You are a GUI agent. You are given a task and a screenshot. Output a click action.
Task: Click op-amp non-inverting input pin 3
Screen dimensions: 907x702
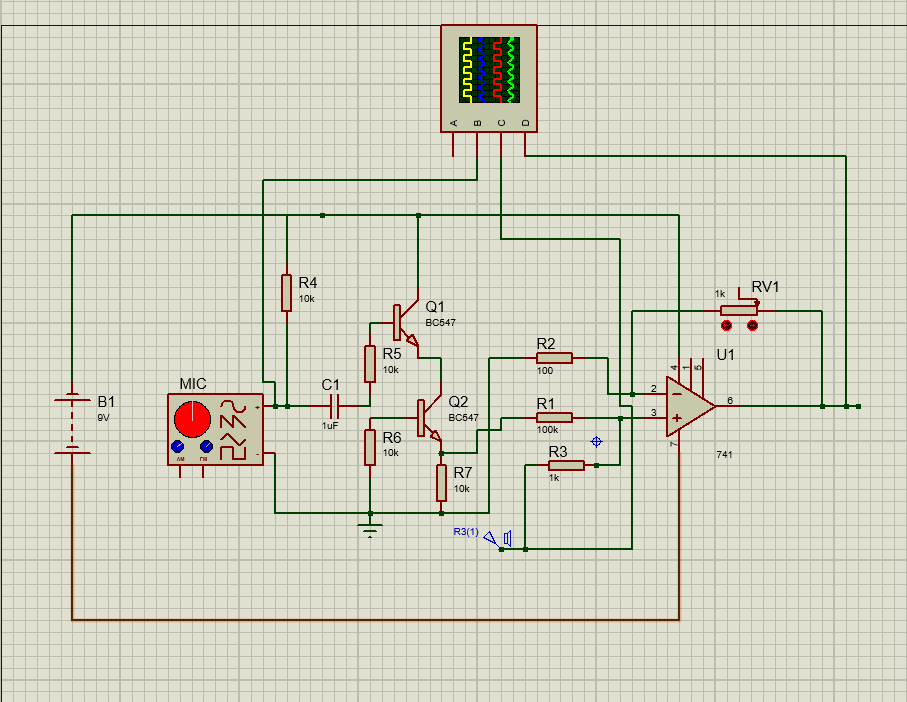[654, 417]
